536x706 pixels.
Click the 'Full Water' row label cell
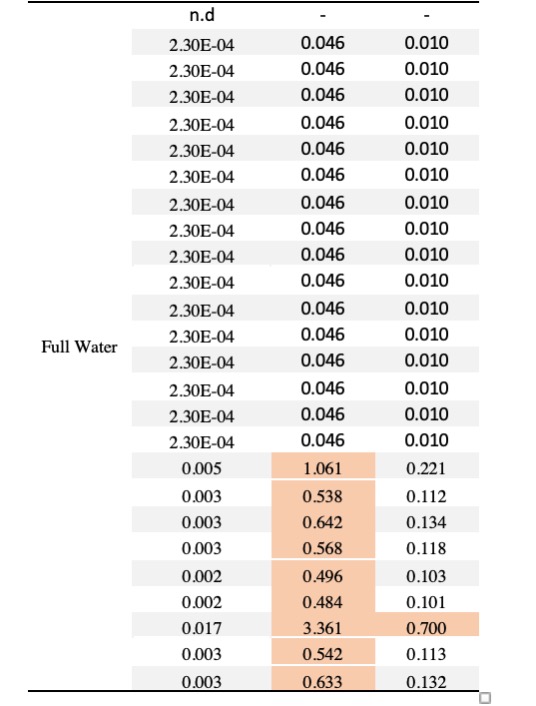[79, 347]
